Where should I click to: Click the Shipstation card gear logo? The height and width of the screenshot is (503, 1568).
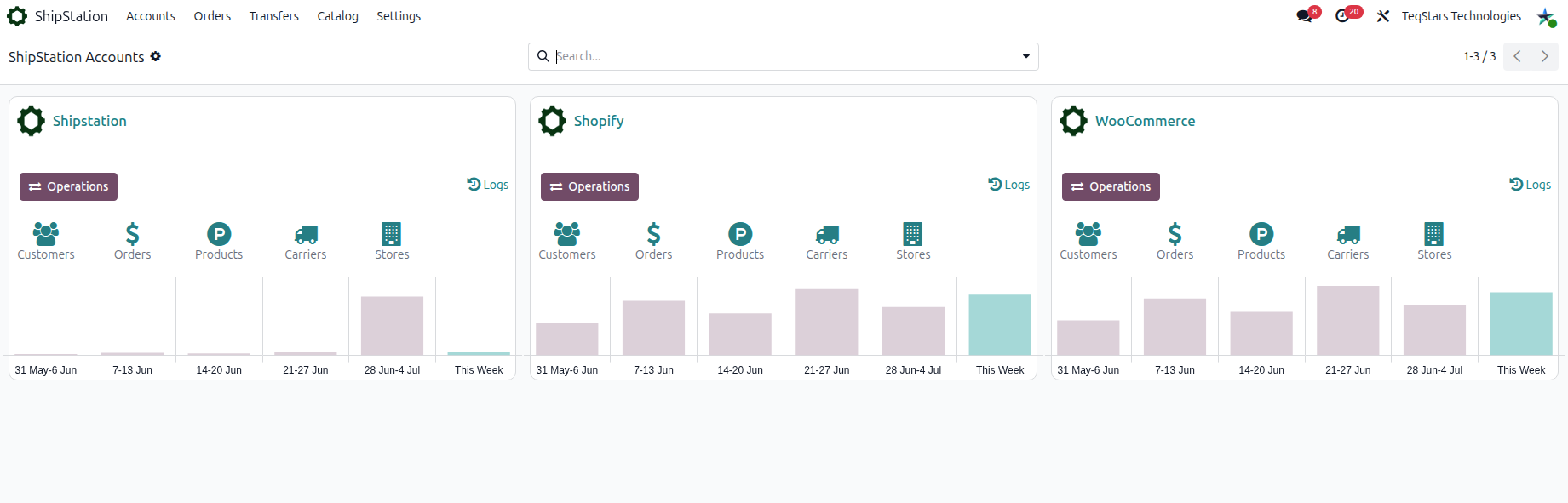point(32,121)
